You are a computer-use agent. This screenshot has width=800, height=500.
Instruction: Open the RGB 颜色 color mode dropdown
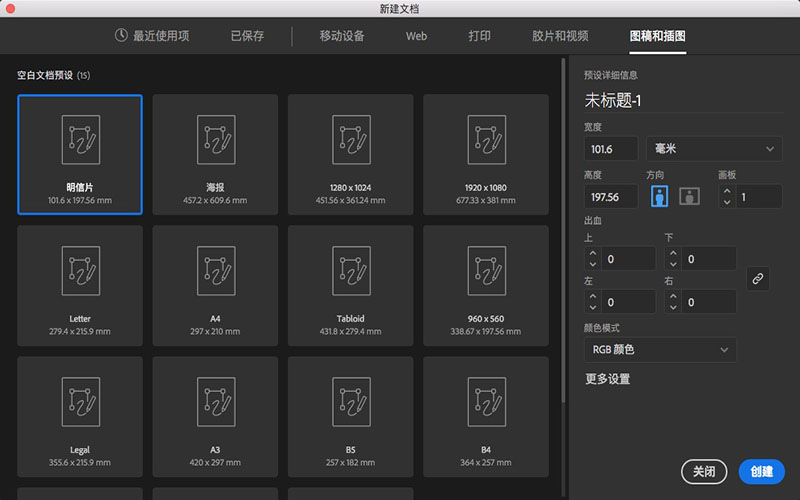point(660,349)
